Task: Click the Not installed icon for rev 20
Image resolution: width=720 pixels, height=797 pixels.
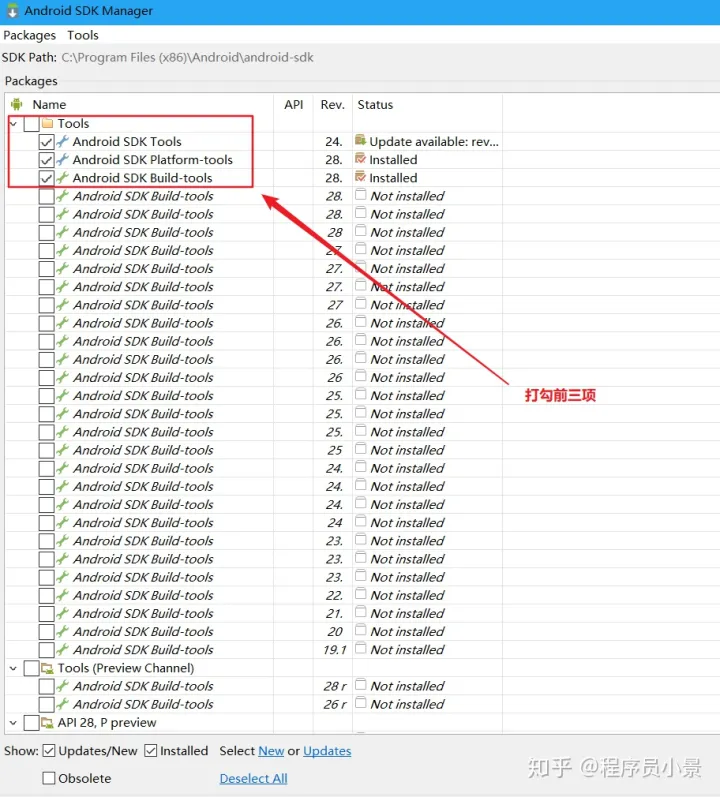Action: click(x=361, y=630)
